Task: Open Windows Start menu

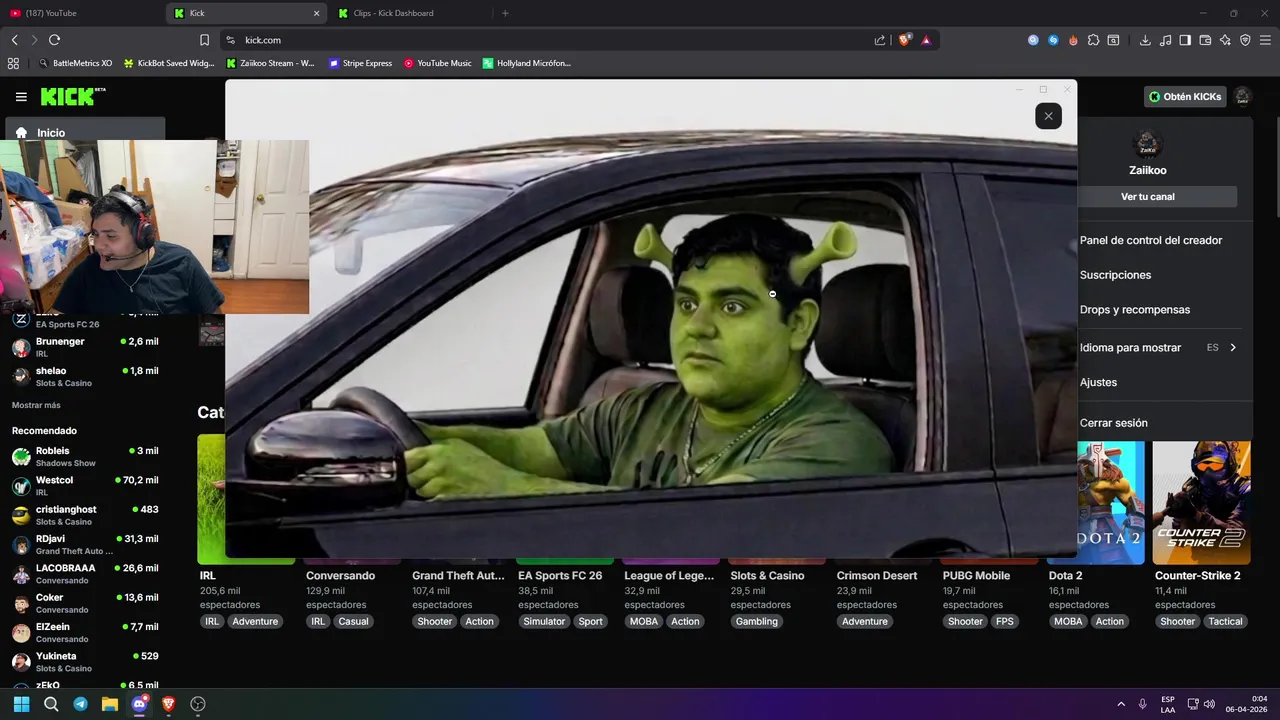Action: (x=21, y=704)
